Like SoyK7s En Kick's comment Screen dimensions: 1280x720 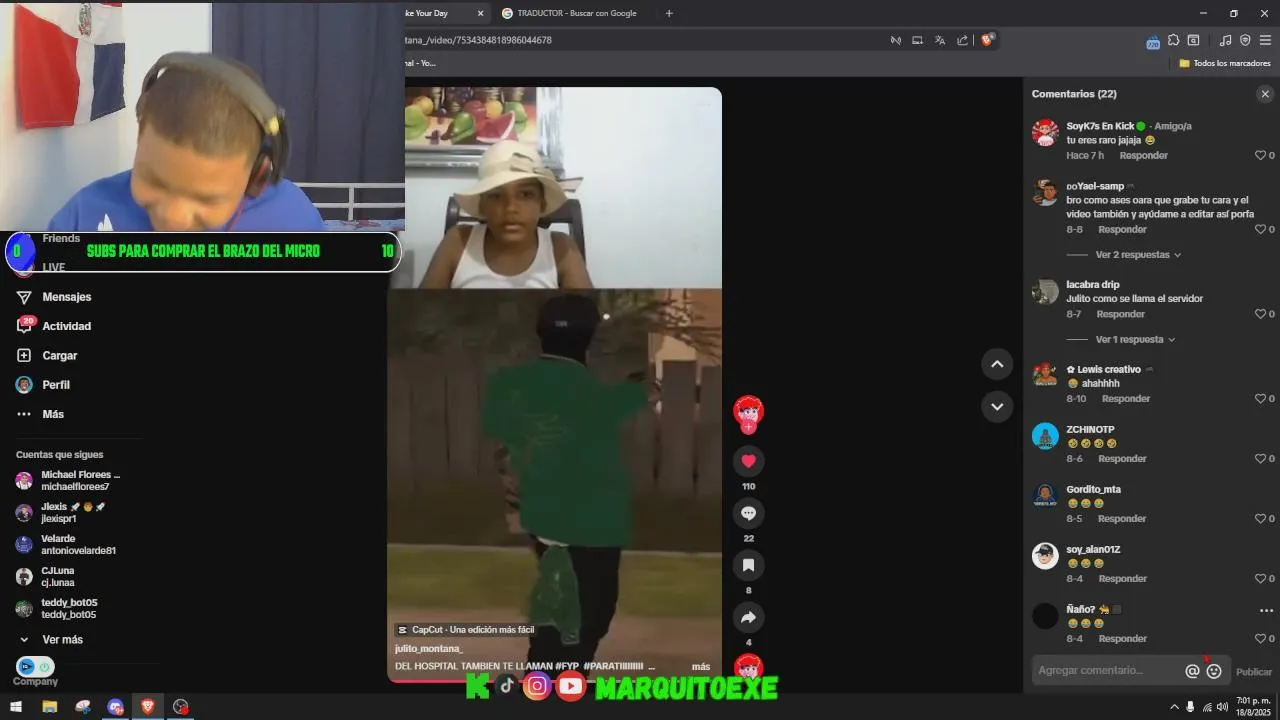[1261, 155]
